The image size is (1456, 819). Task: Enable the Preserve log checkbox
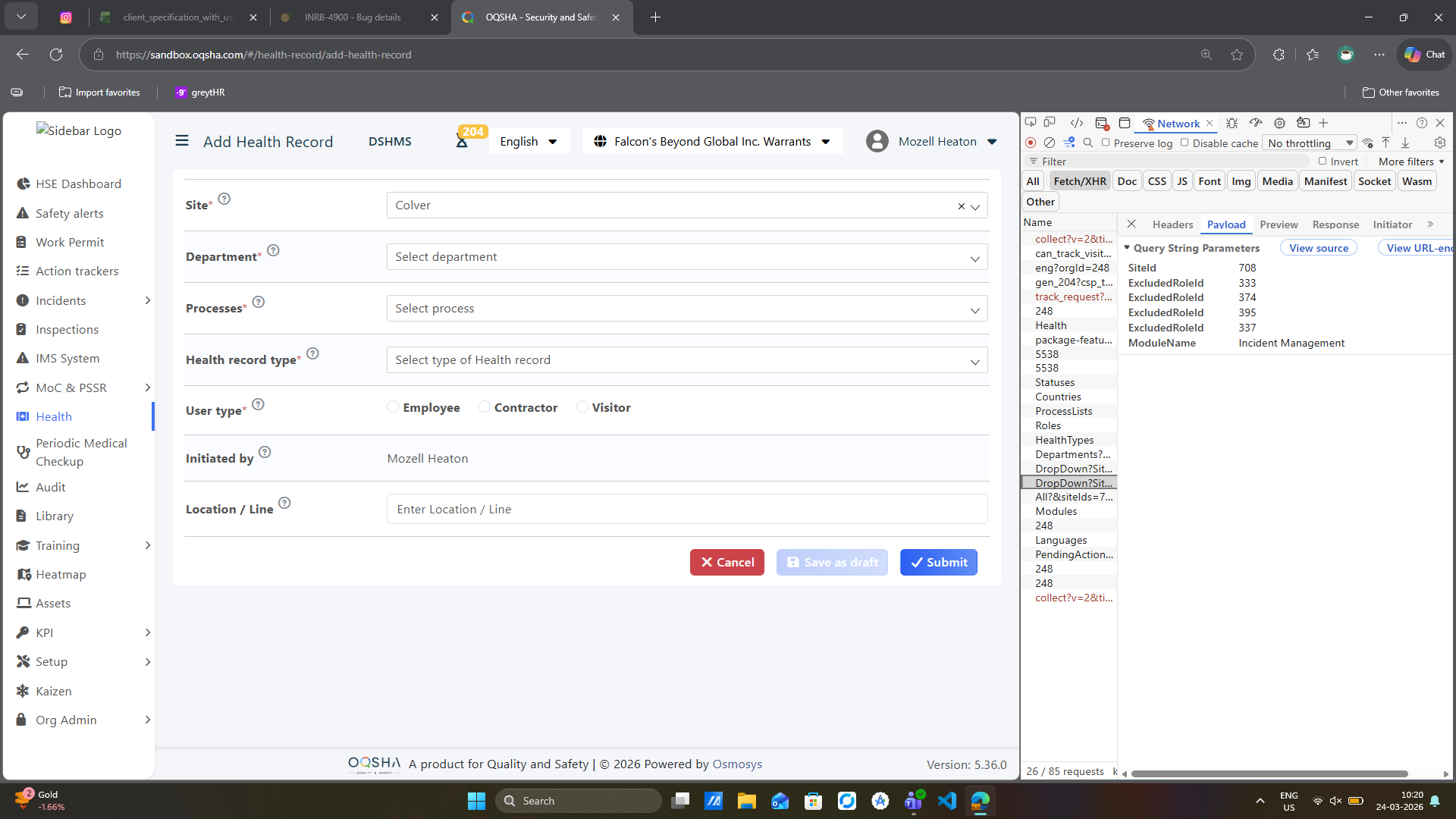tap(1106, 143)
